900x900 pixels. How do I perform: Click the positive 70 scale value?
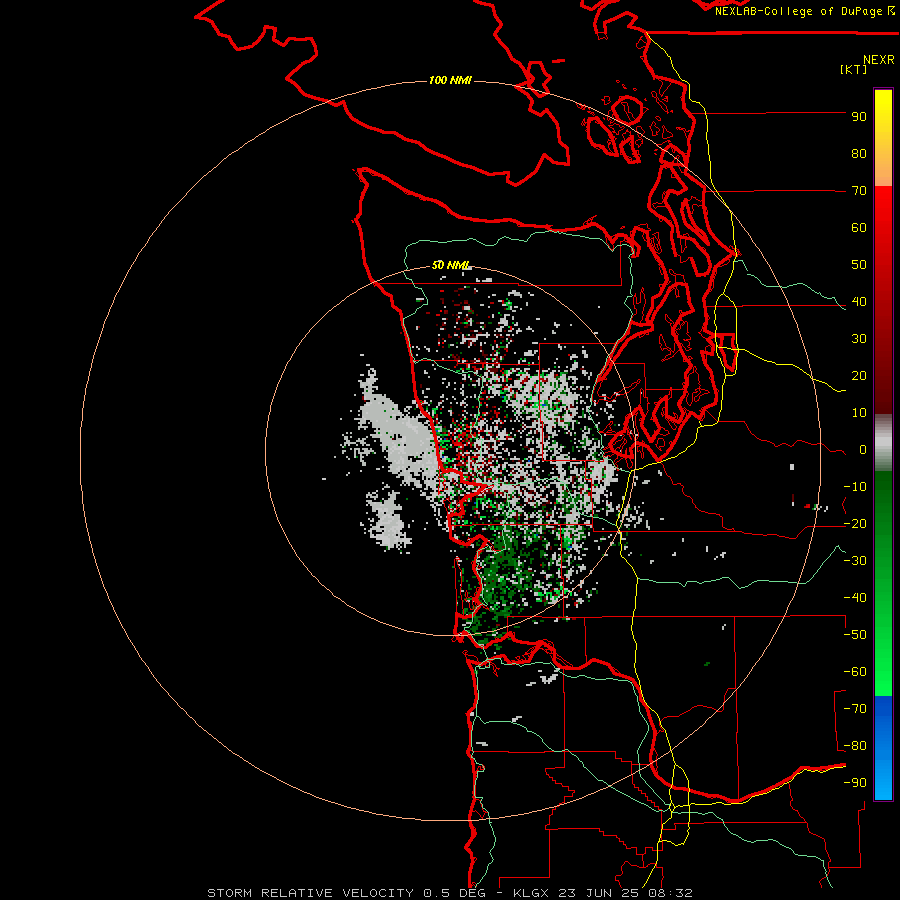pyautogui.click(x=859, y=191)
